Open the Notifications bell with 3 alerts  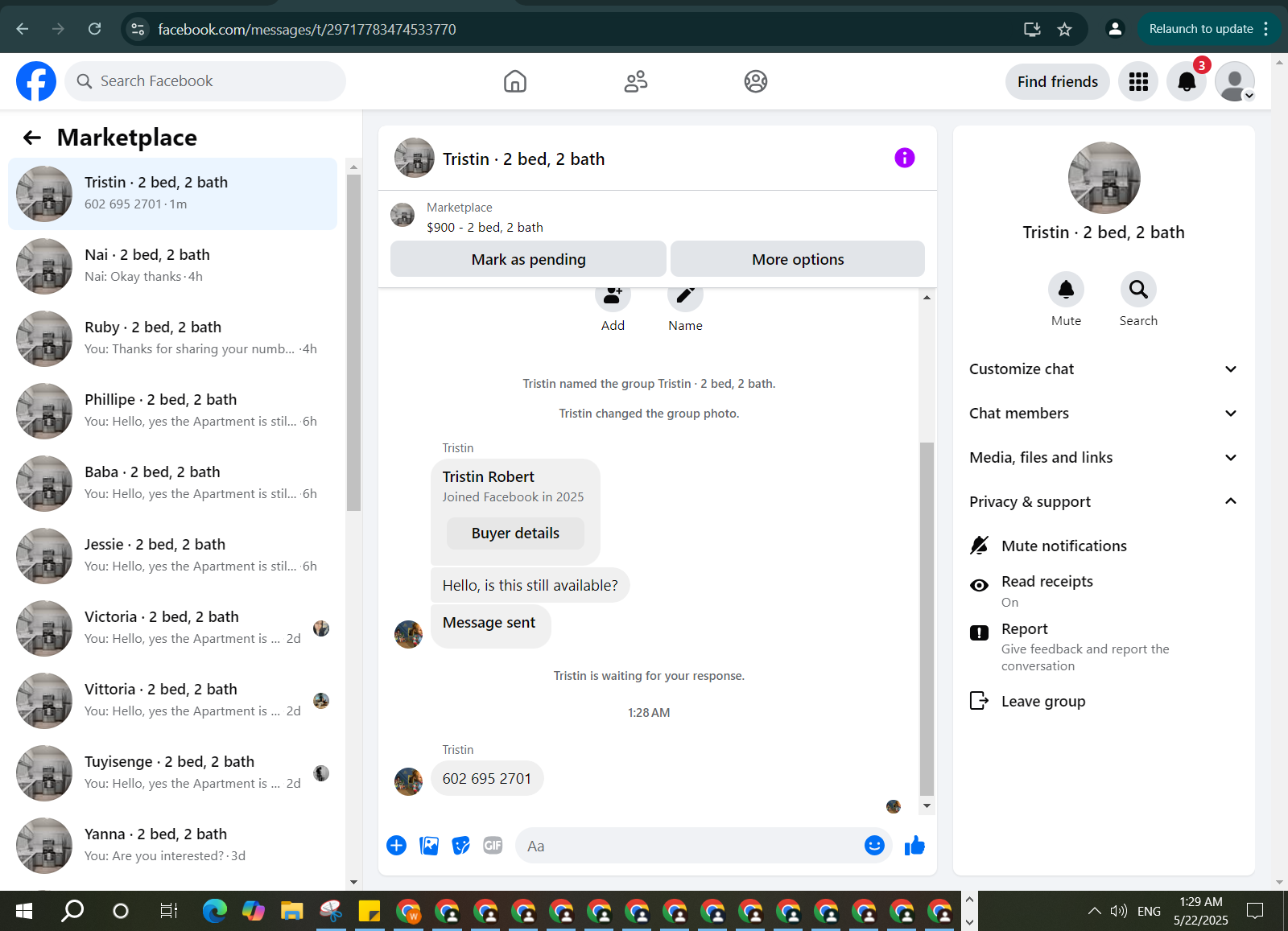click(1187, 81)
